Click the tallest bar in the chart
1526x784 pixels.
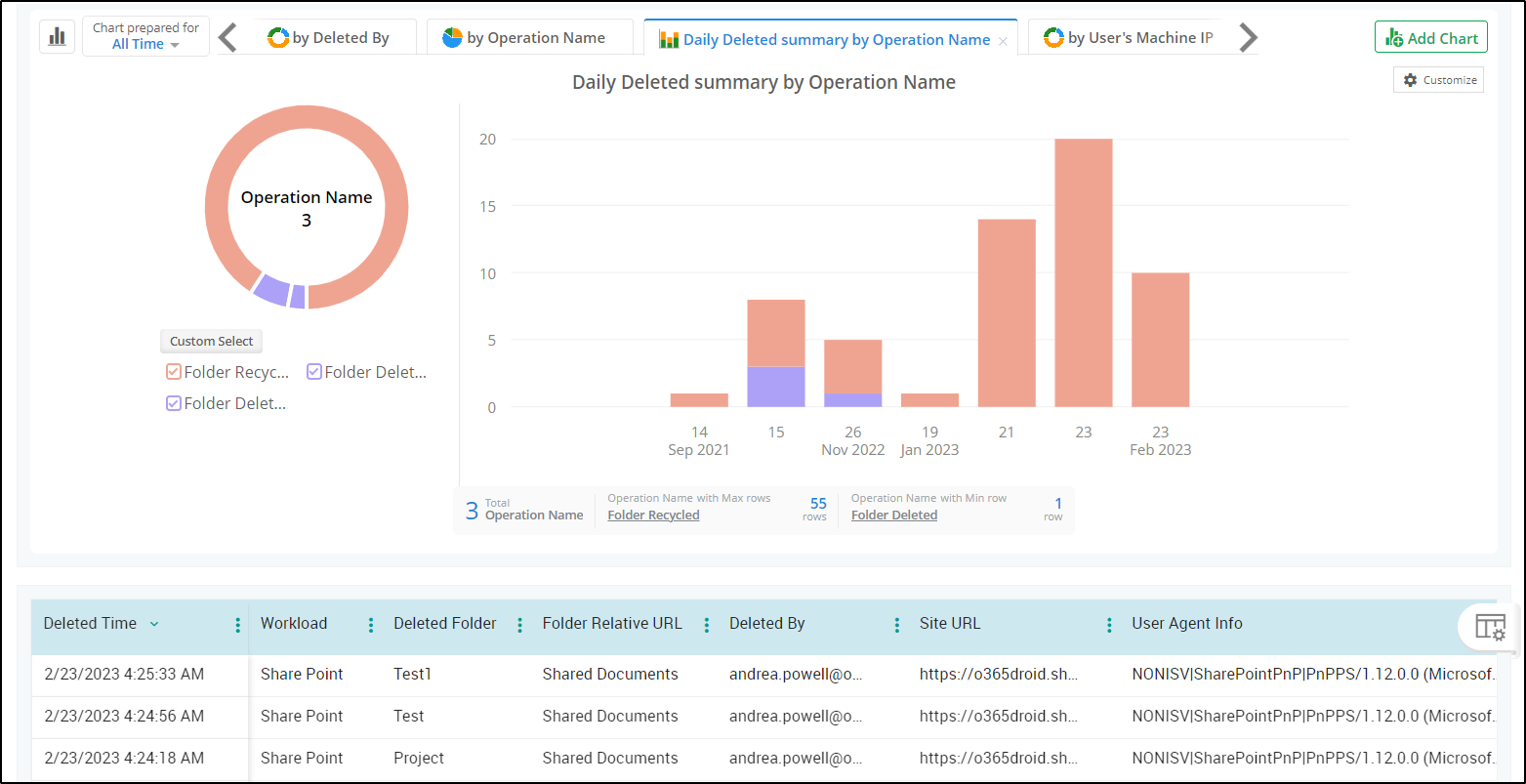coord(1083,273)
